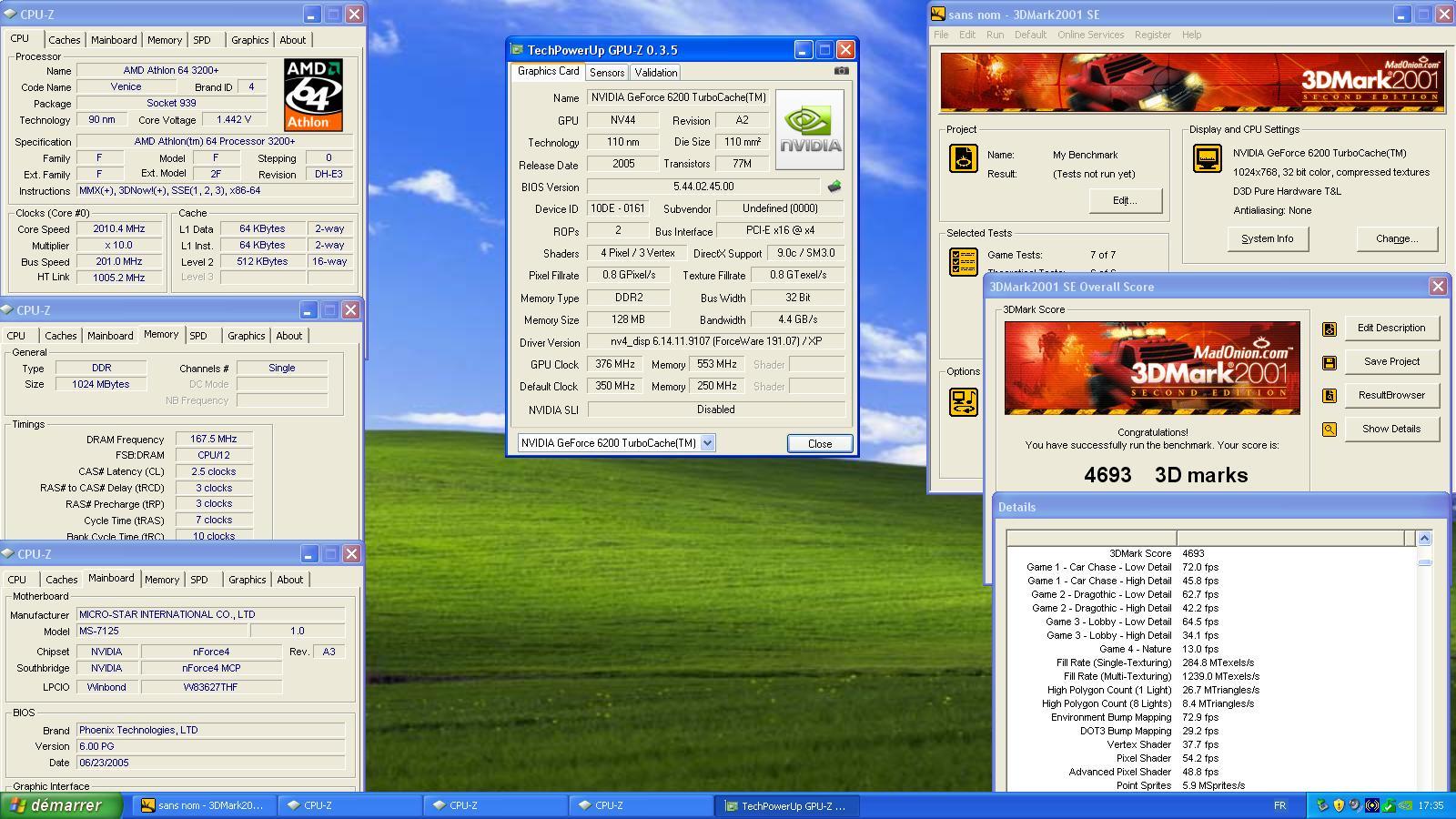
Task: Click the 4693 3D marks score text
Action: click(x=1166, y=475)
